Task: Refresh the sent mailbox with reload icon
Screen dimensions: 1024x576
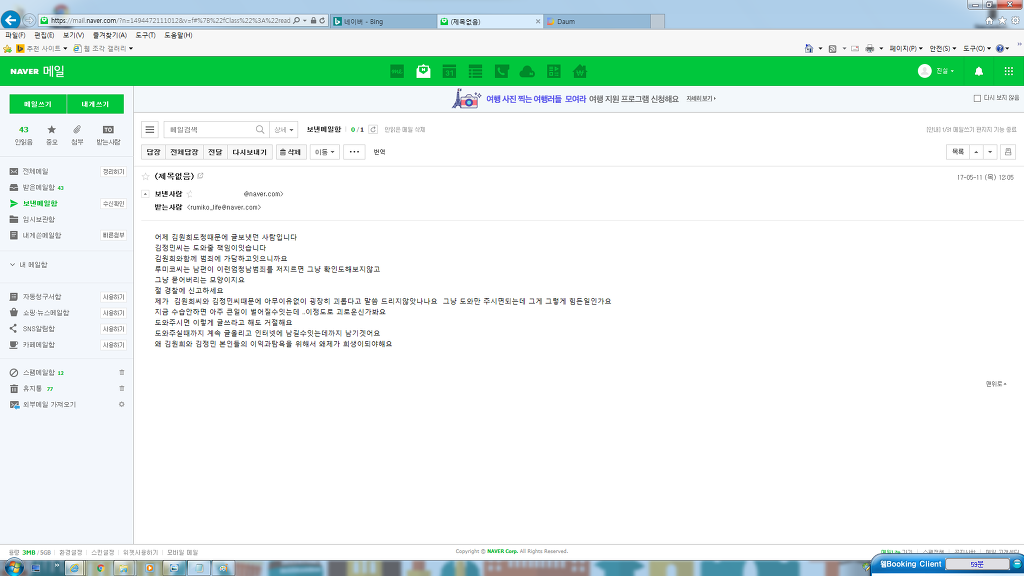Action: coord(373,129)
